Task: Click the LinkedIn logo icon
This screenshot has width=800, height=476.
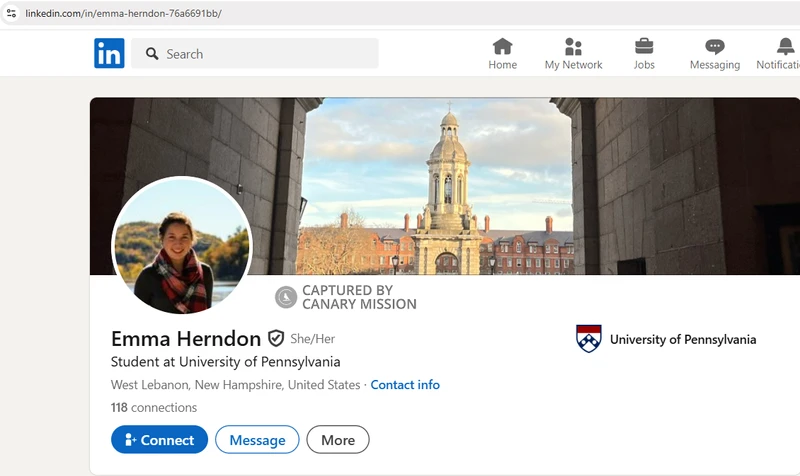Action: point(109,53)
